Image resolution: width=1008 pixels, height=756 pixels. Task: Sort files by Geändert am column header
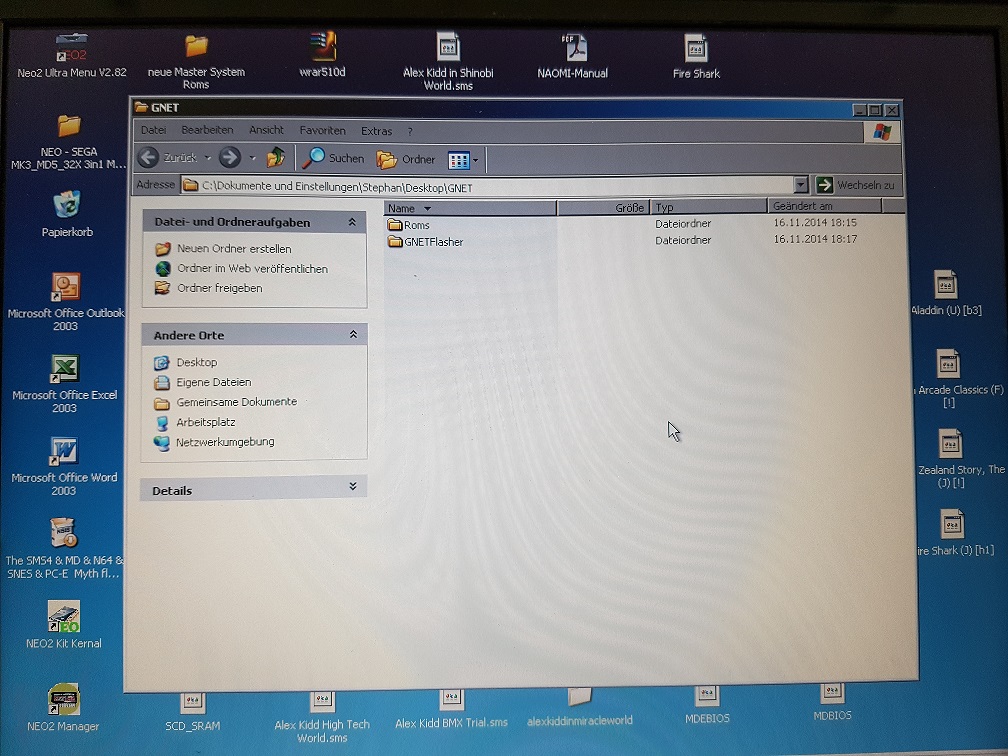825,206
